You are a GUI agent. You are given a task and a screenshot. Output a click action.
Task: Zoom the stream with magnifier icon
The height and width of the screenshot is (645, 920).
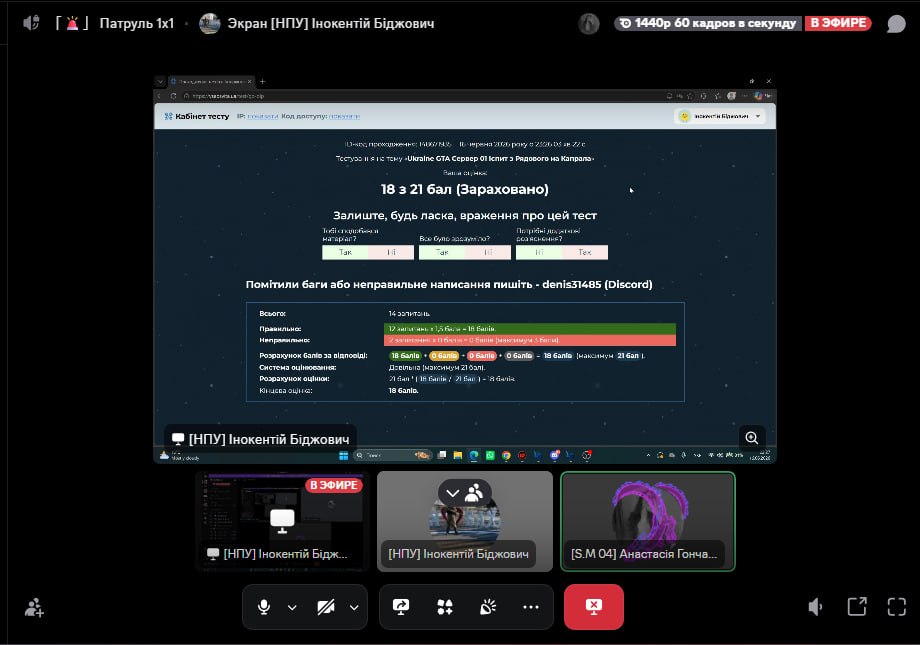point(752,437)
